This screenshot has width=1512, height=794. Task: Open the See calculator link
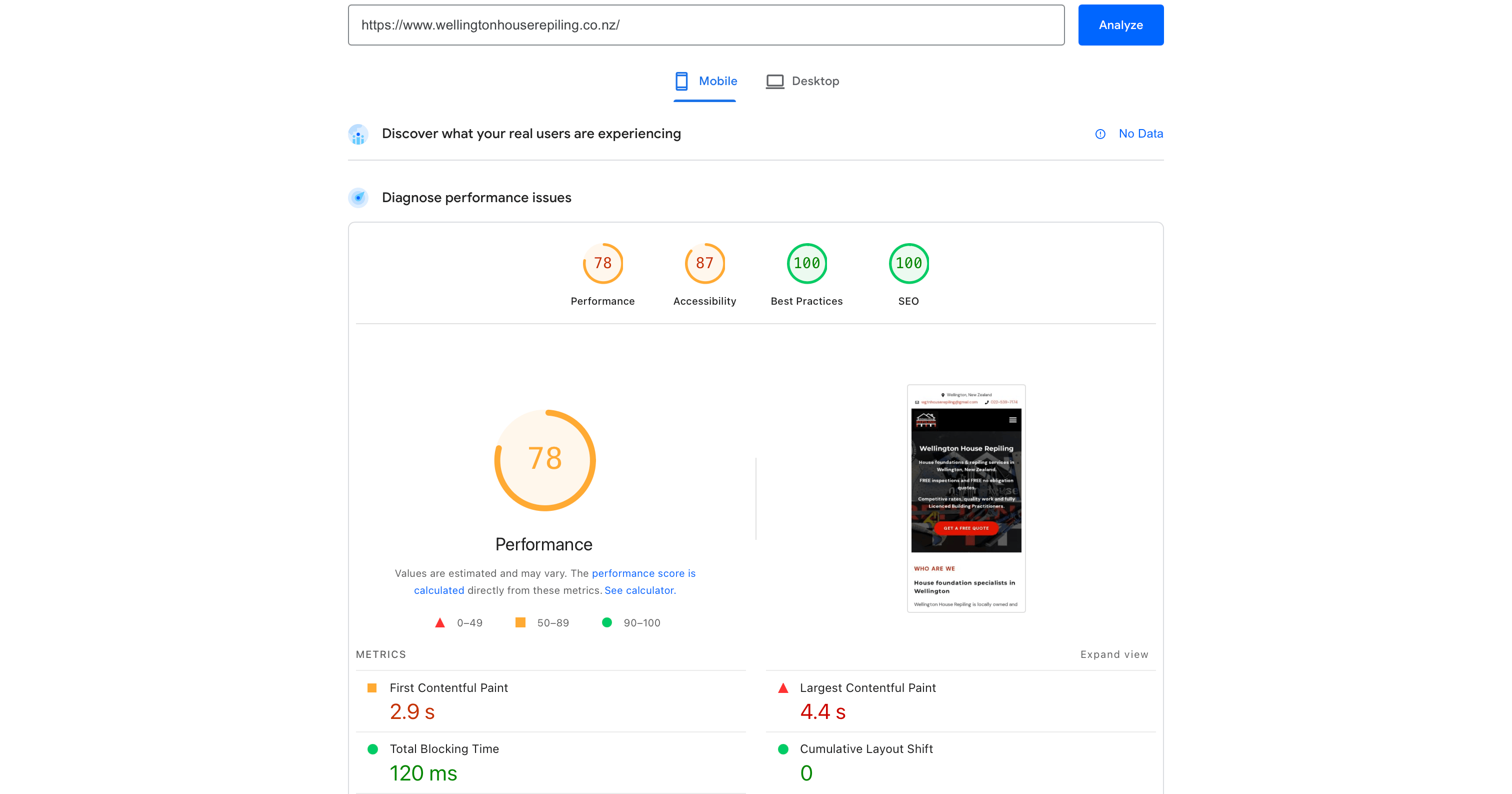click(640, 590)
